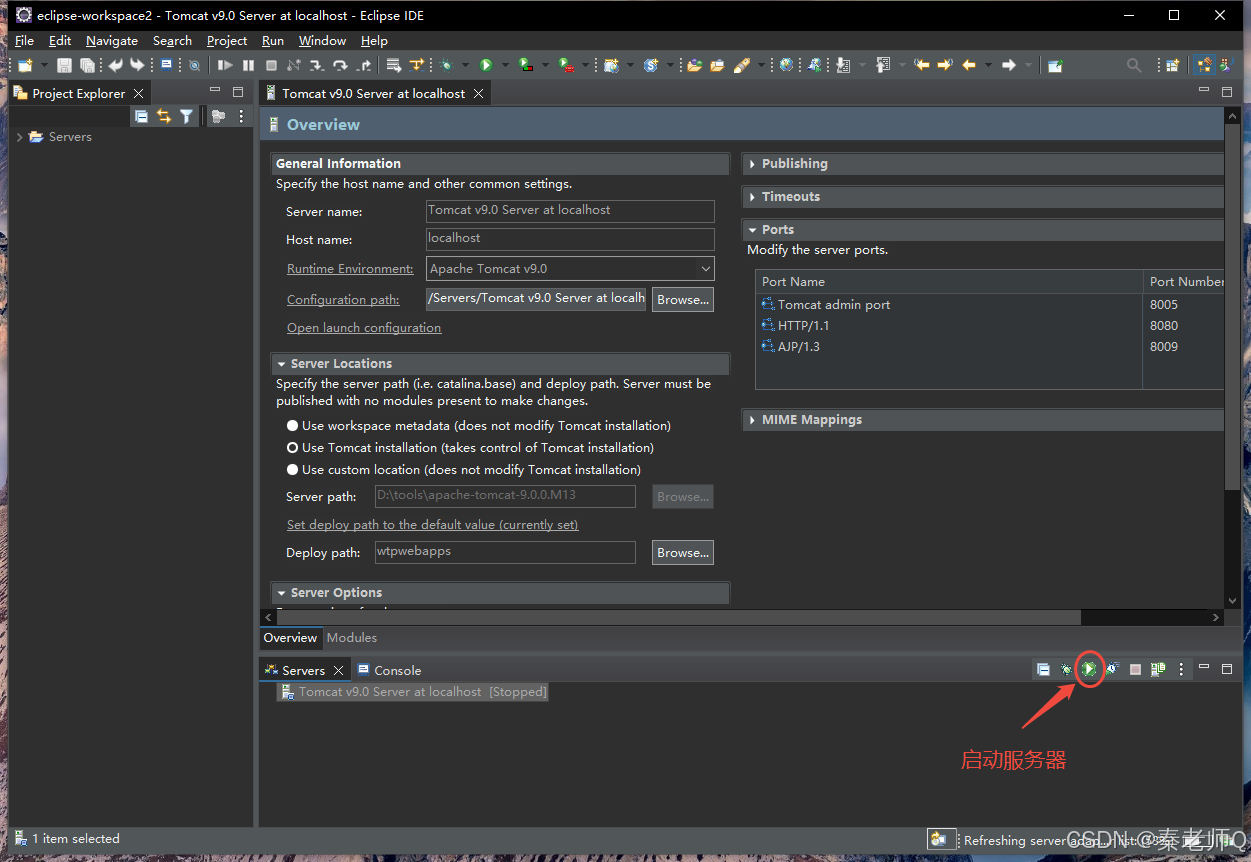This screenshot has width=1251, height=862.
Task: Choose Use Tomcat installation radio option
Action: (293, 448)
